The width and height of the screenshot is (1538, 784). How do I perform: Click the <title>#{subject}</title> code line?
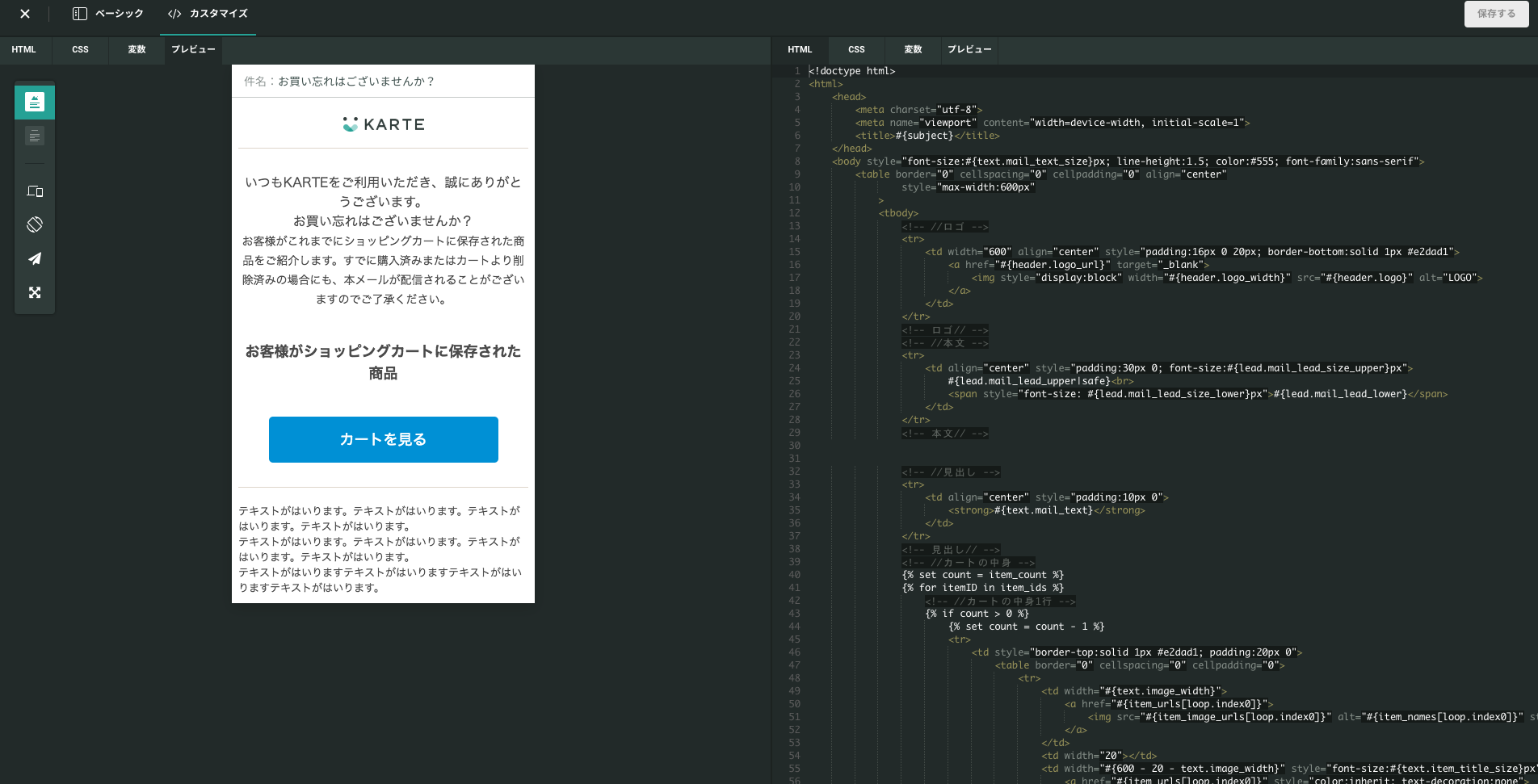[x=927, y=136]
